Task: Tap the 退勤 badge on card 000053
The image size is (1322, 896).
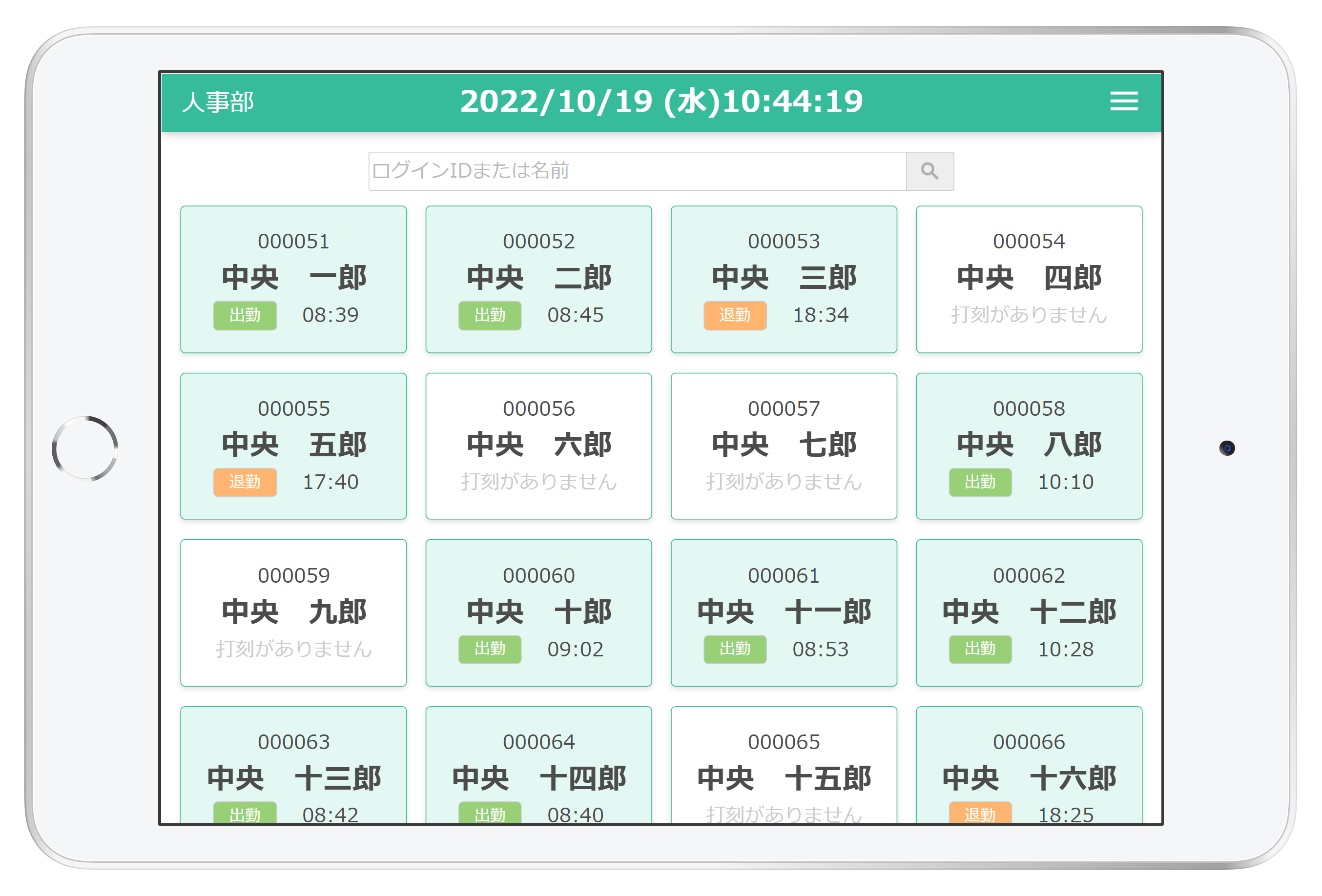Action: pyautogui.click(x=734, y=316)
